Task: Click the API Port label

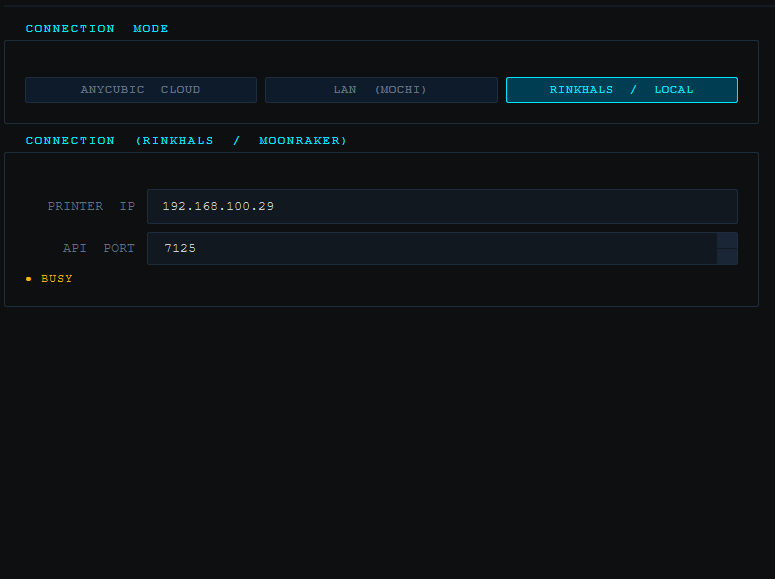Action: (x=98, y=248)
